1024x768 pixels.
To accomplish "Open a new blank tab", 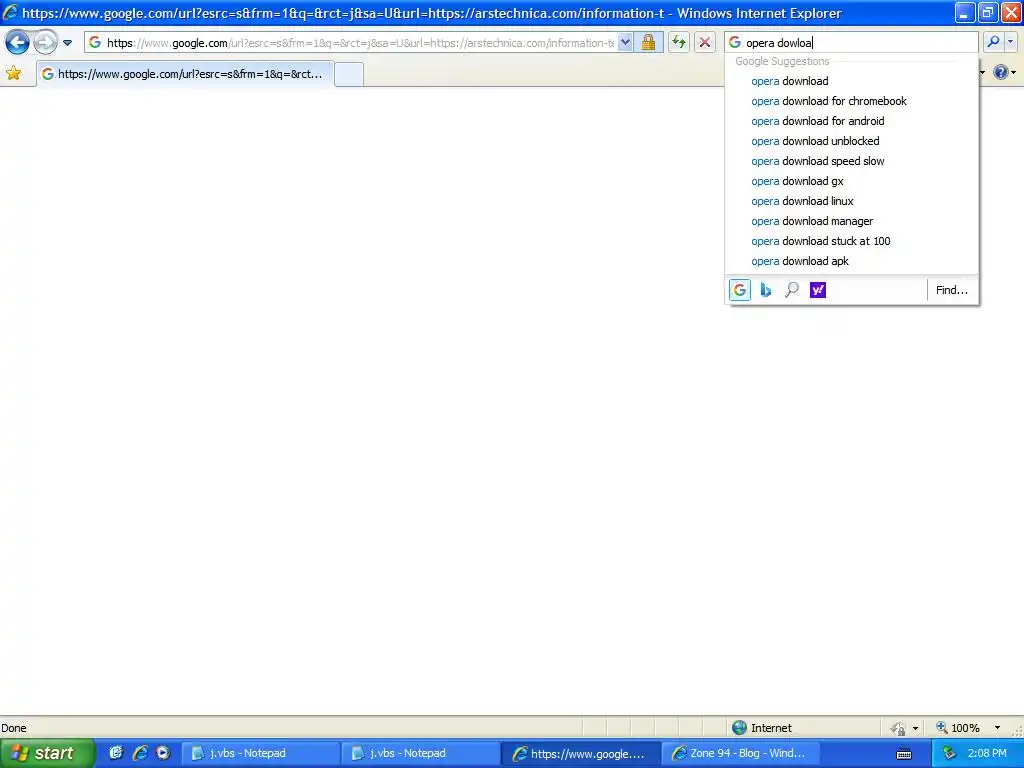I will pyautogui.click(x=349, y=74).
